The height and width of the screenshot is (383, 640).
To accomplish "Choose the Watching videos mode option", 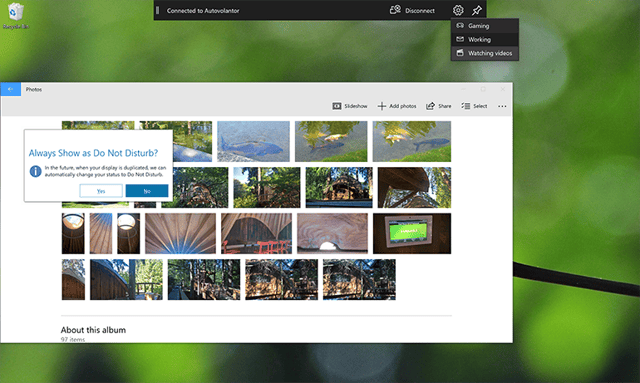I will coord(484,53).
